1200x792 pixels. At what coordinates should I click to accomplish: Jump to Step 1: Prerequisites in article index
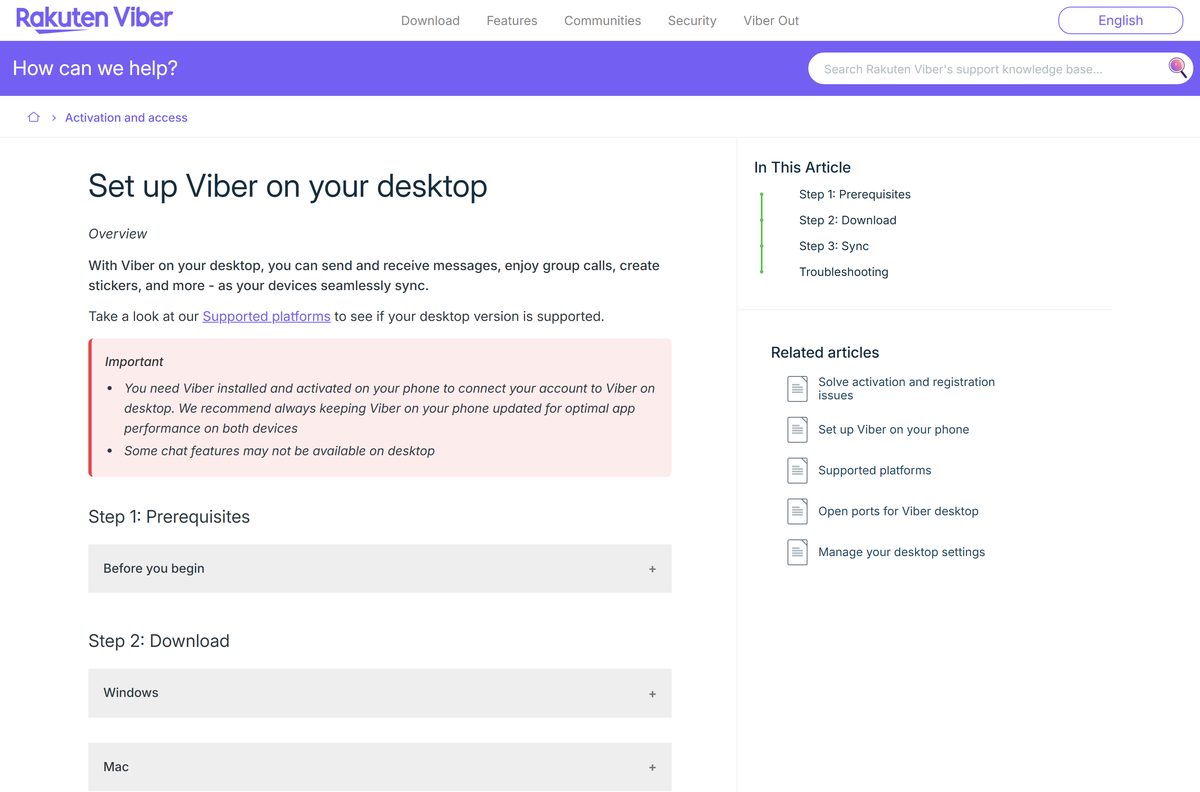pos(855,194)
